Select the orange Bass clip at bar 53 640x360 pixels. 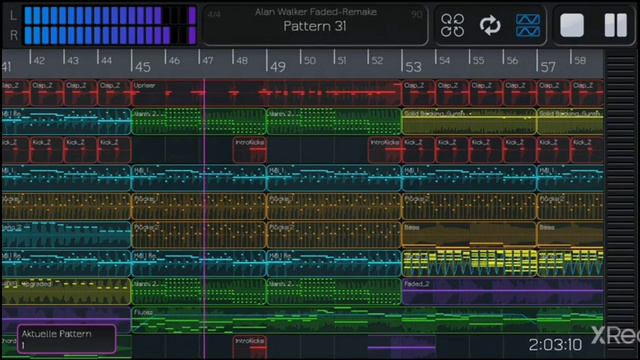(x=469, y=235)
